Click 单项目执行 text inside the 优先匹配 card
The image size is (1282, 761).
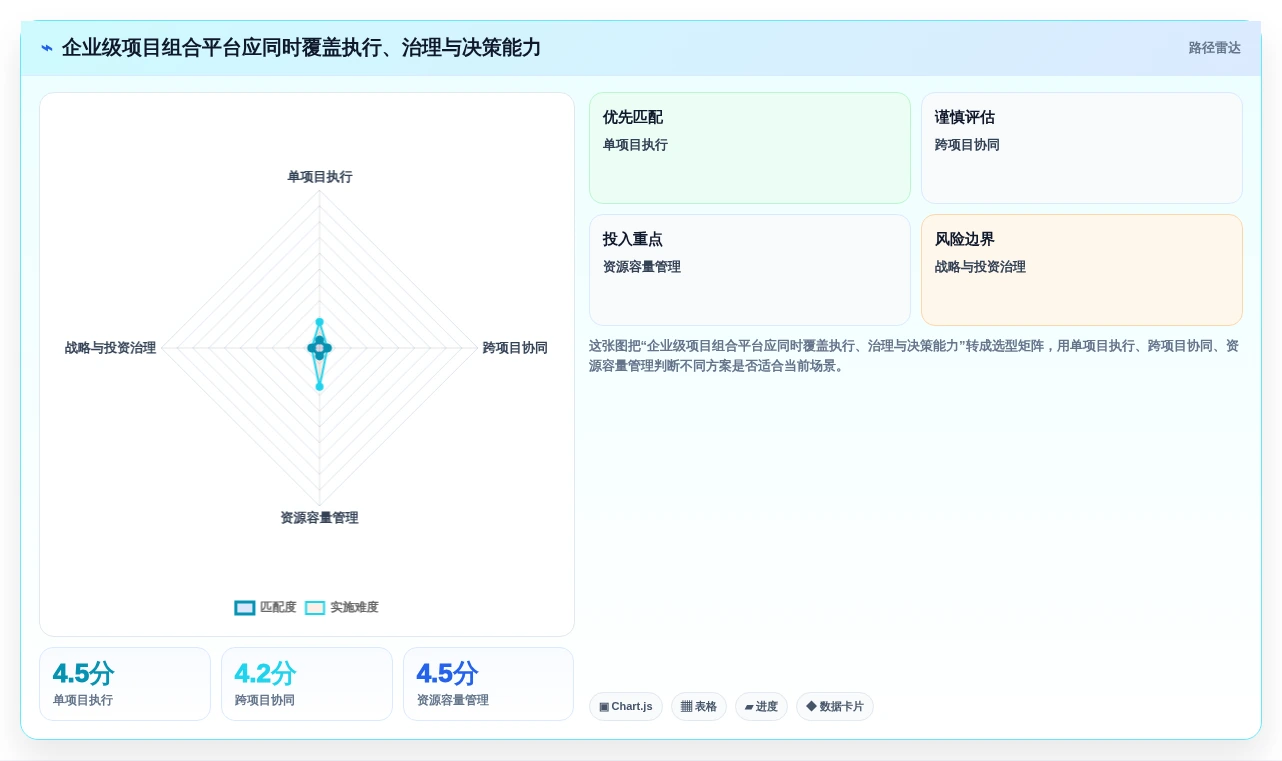[x=635, y=145]
